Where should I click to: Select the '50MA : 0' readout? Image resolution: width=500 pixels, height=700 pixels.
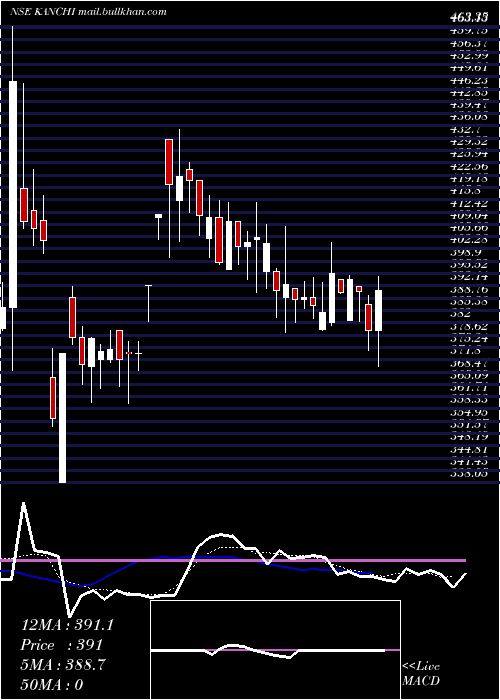coord(52,686)
